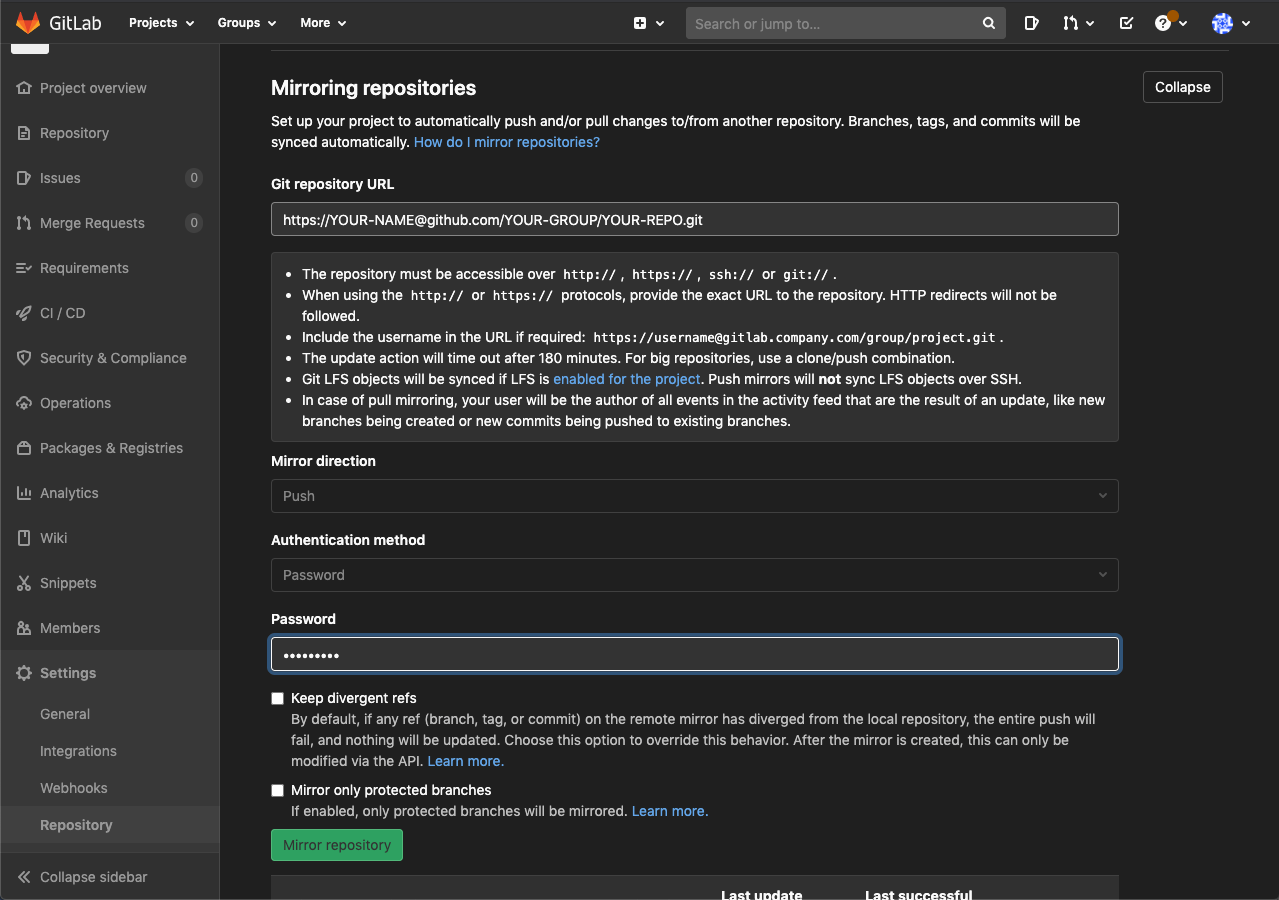Open the Webhooks settings item
Viewport: 1279px width, 900px height.
74,788
